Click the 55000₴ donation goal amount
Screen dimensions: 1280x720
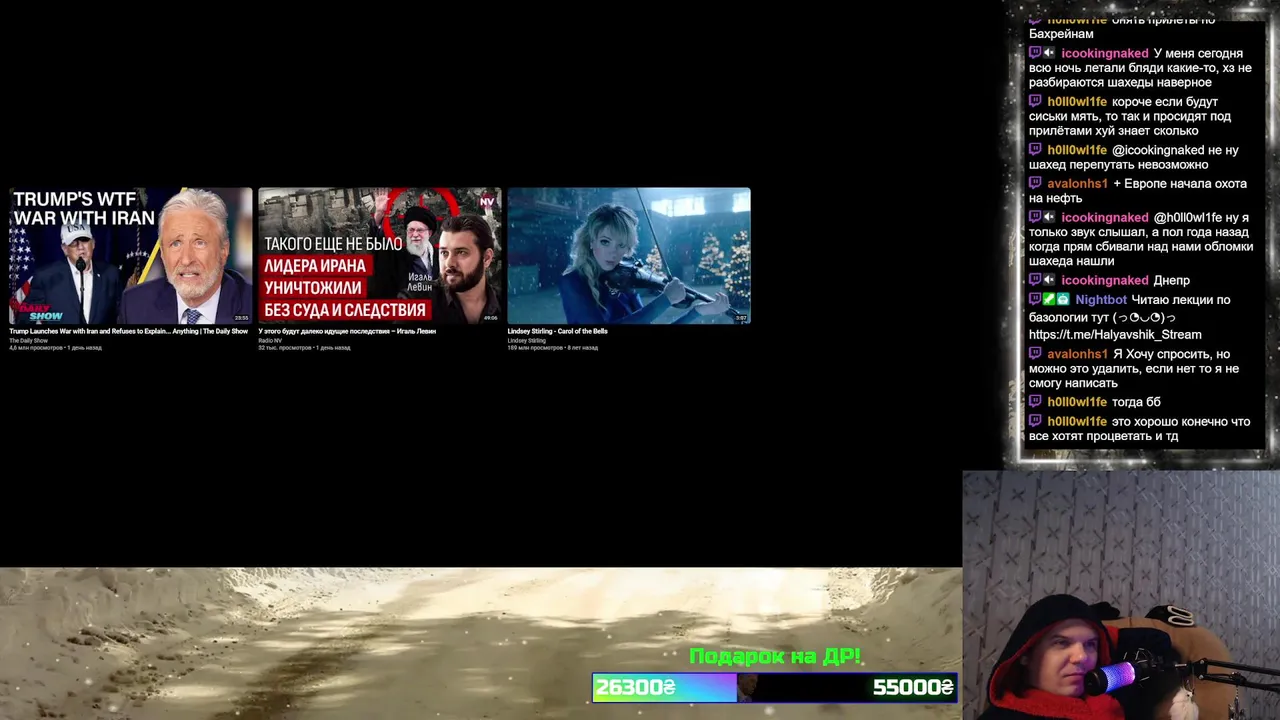[x=913, y=687]
